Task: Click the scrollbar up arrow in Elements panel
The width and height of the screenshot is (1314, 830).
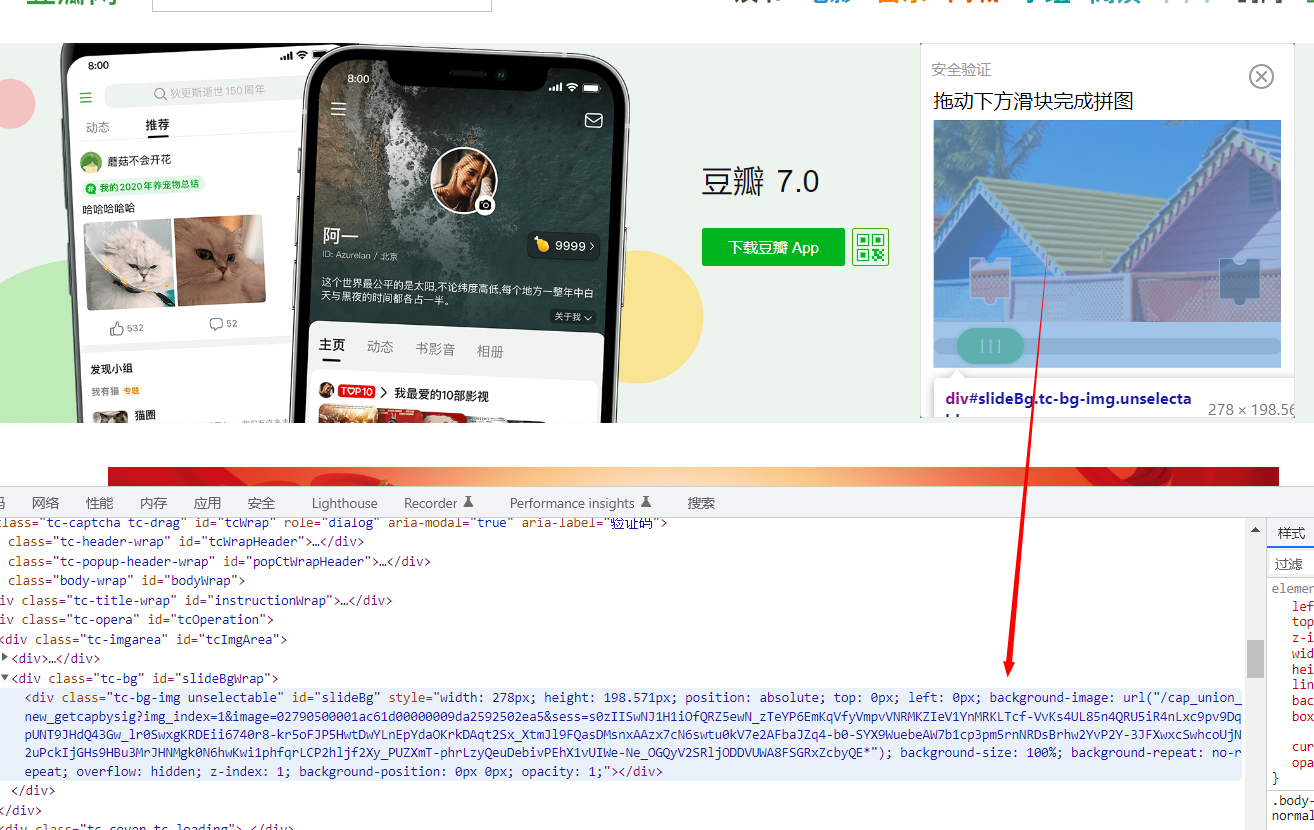Action: click(1255, 528)
